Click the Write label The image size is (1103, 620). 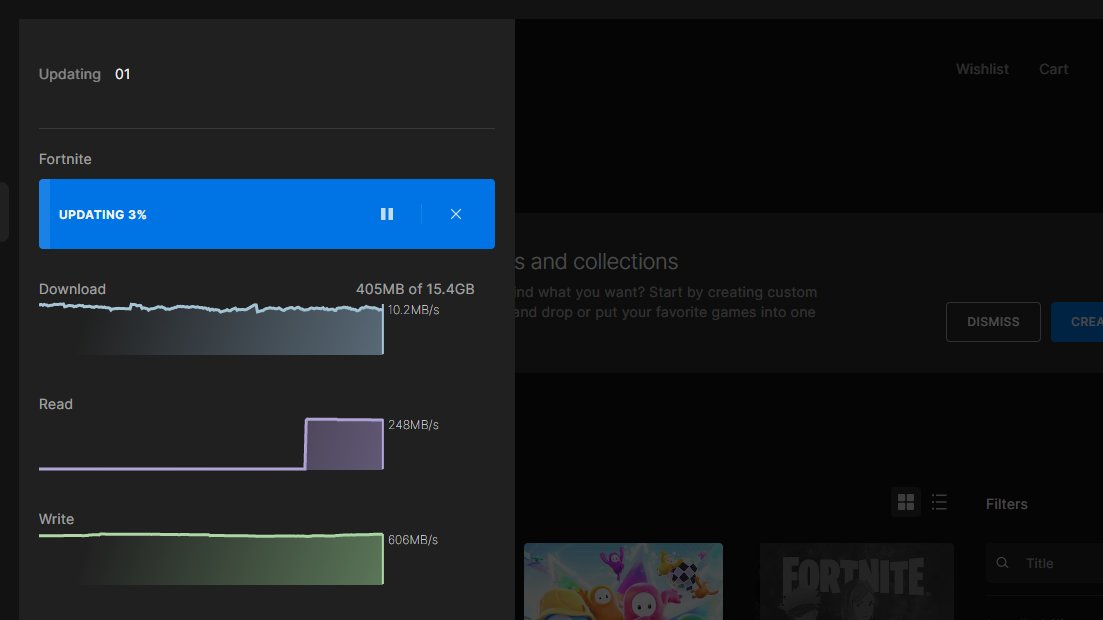pos(56,519)
